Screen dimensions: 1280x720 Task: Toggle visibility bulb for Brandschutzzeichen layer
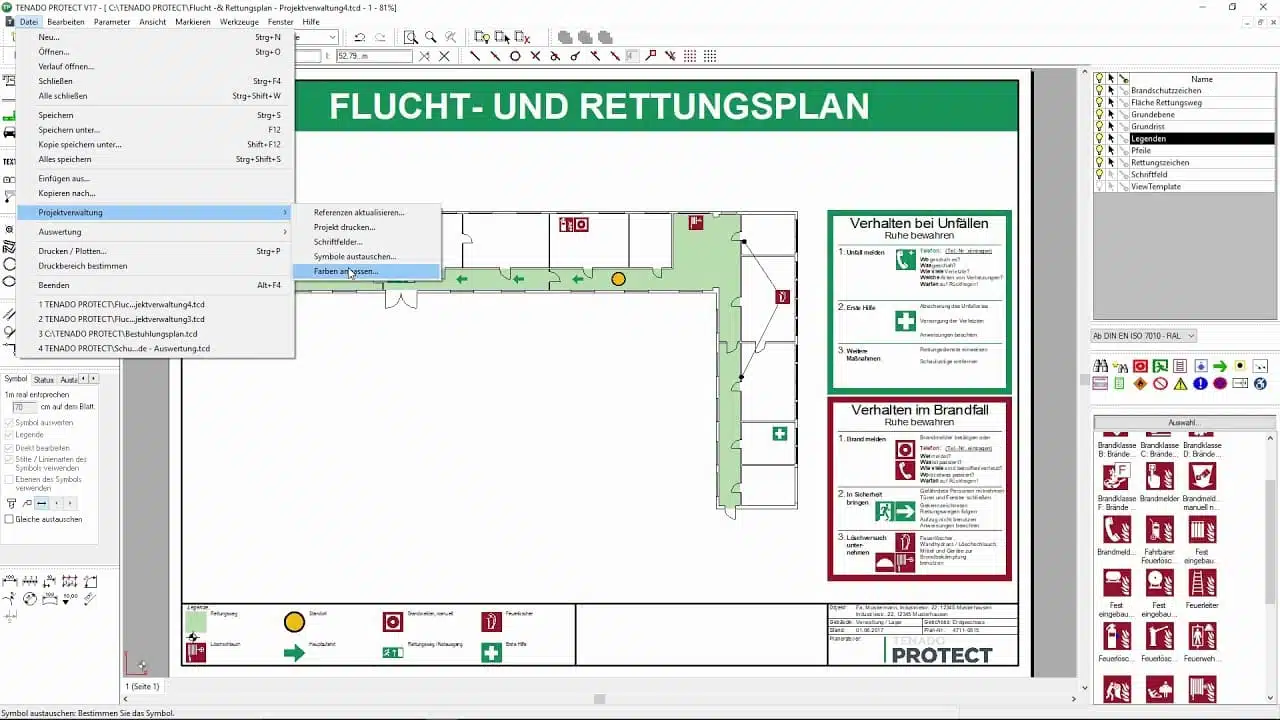pos(1099,90)
